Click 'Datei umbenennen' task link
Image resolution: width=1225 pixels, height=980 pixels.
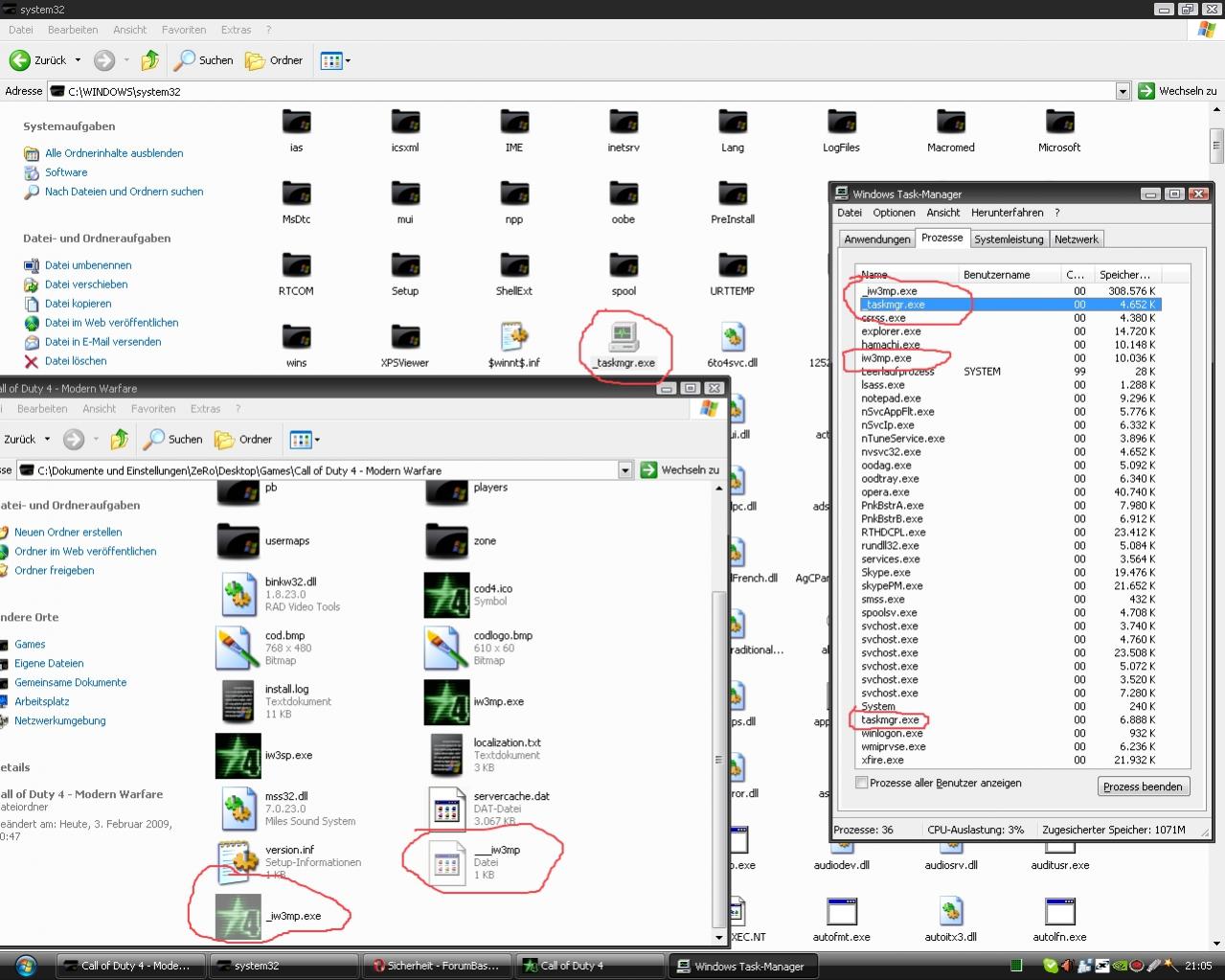pyautogui.click(x=88, y=265)
